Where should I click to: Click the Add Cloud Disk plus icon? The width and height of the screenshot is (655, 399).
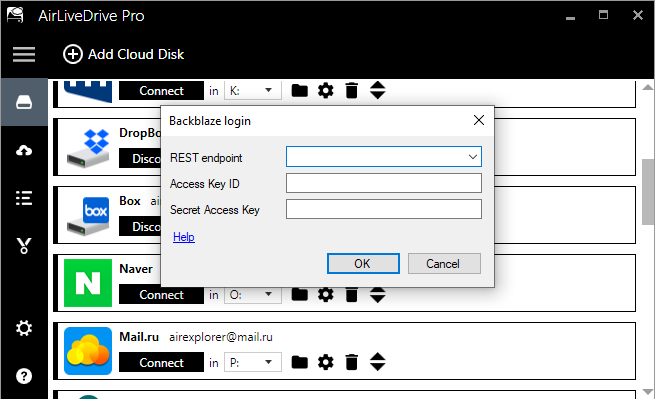[73, 54]
